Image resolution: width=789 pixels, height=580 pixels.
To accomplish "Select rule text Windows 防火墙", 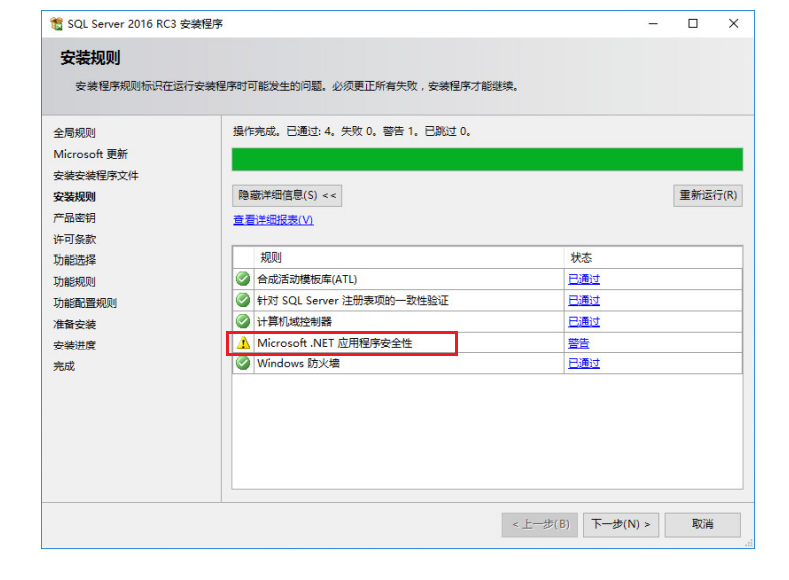I will point(298,363).
